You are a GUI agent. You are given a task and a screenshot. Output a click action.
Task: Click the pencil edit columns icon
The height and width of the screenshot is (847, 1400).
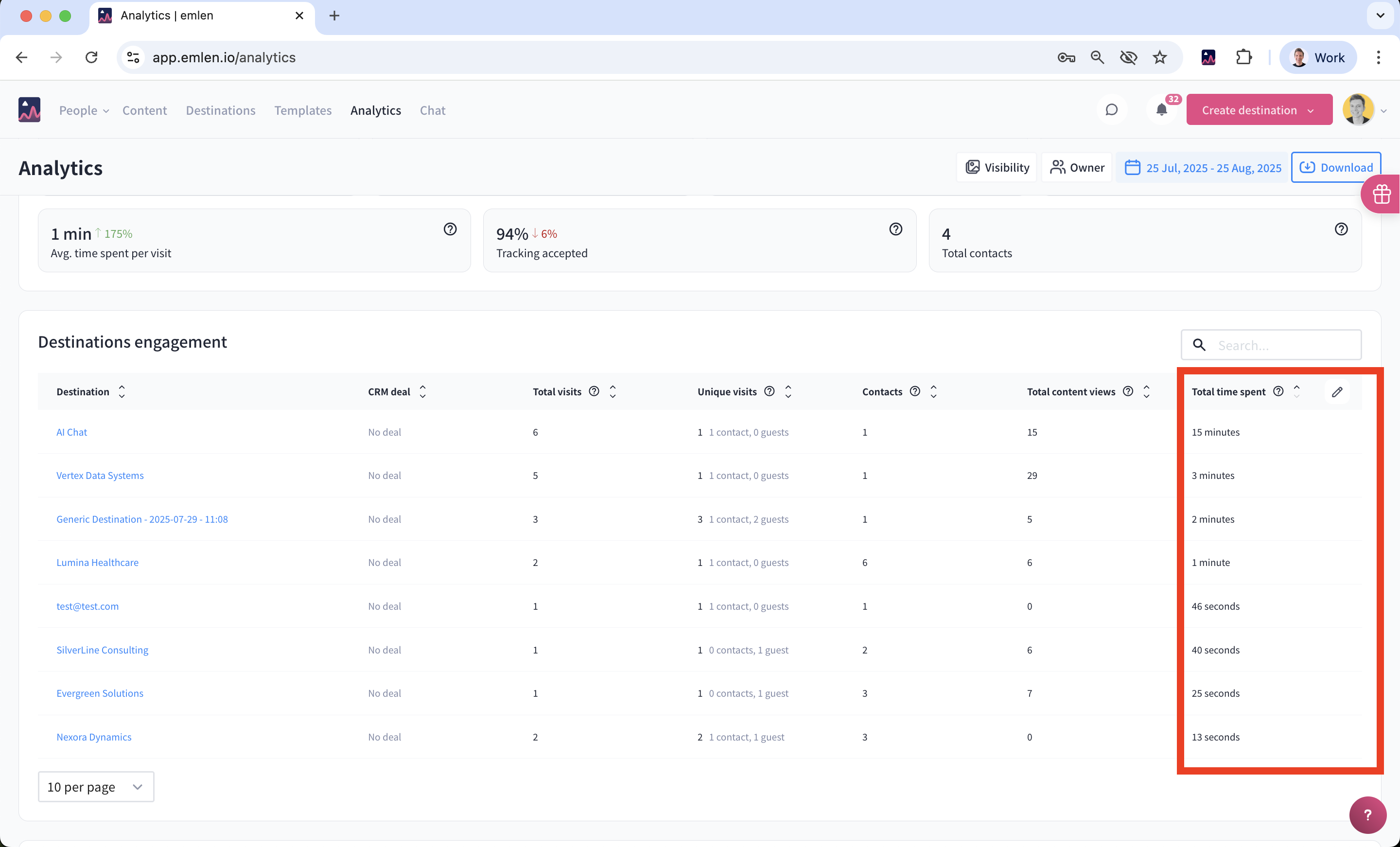coord(1337,392)
